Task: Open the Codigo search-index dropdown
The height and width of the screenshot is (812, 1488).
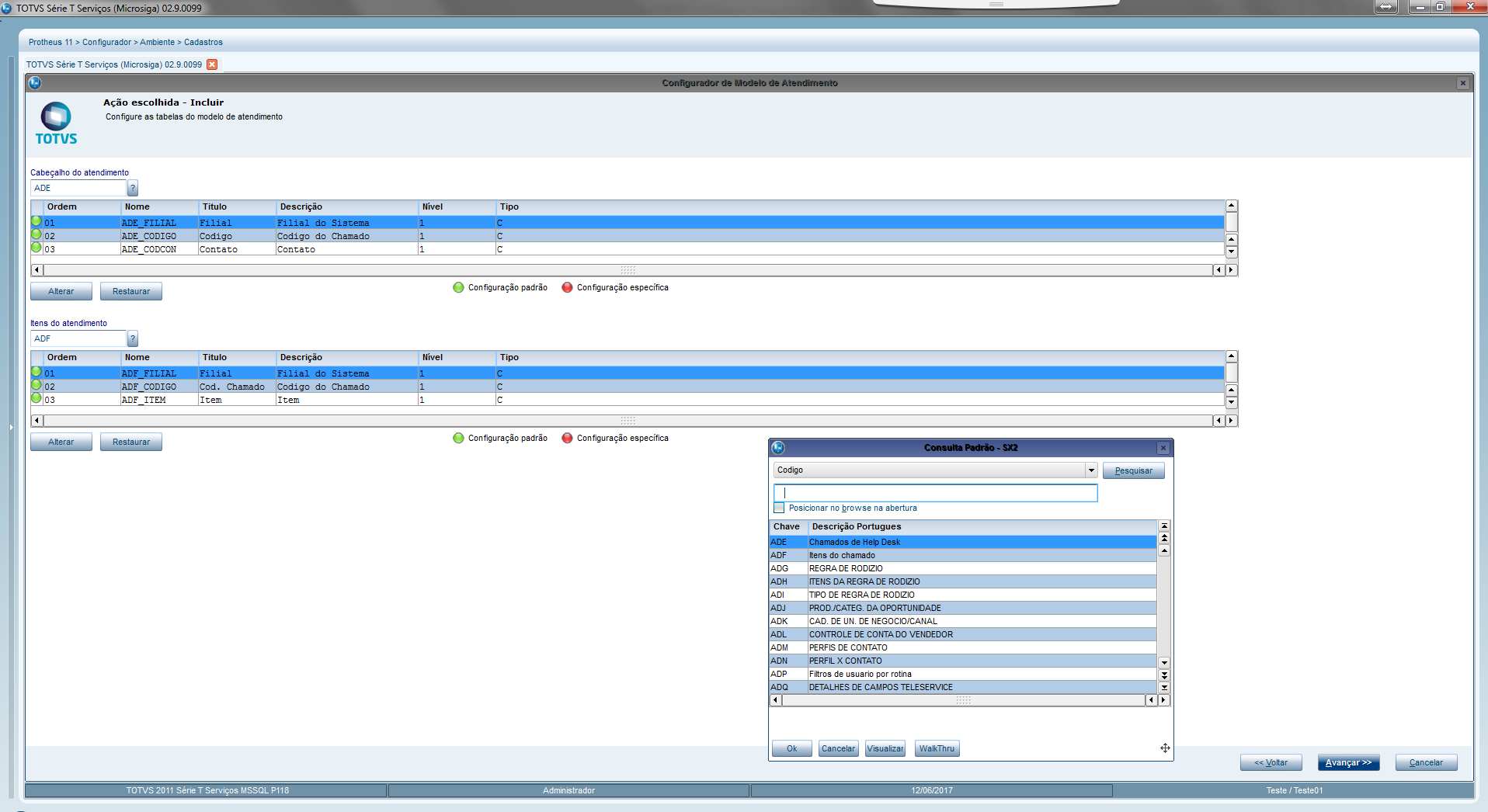Action: pyautogui.click(x=1091, y=470)
